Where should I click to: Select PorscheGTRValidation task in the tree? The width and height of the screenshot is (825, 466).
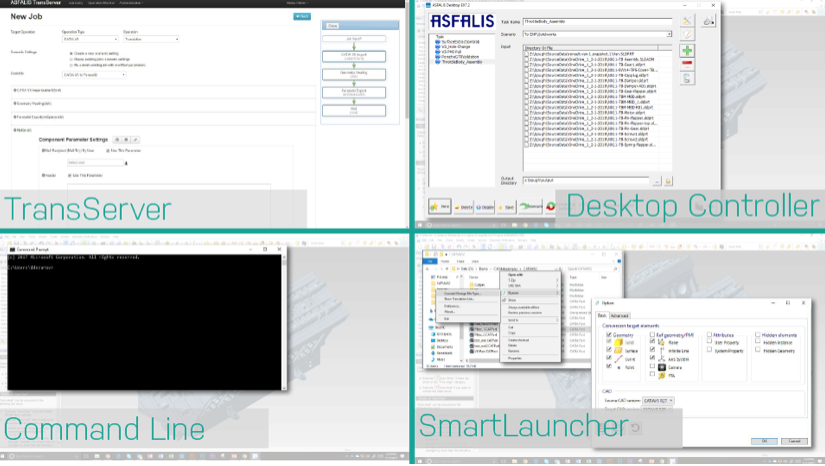pyautogui.click(x=460, y=57)
